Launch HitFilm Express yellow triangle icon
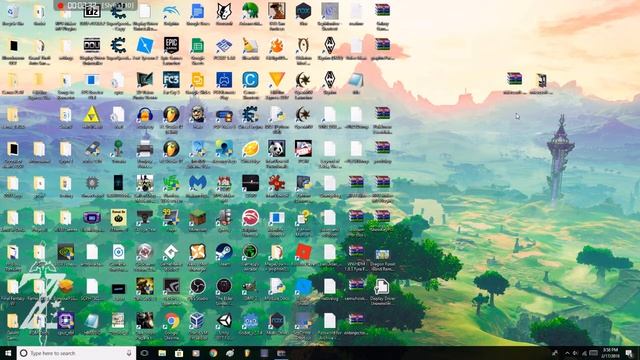The image size is (640, 360). [x=277, y=80]
